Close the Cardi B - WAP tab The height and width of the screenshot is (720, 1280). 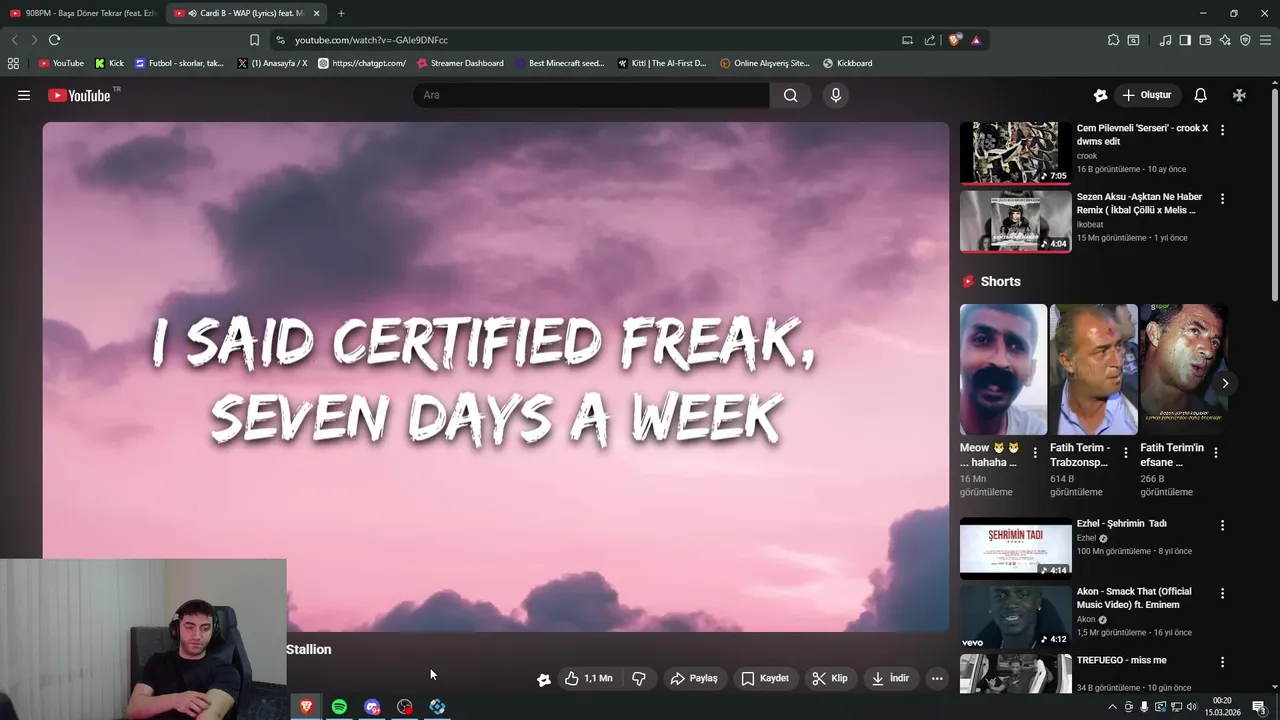click(x=317, y=13)
